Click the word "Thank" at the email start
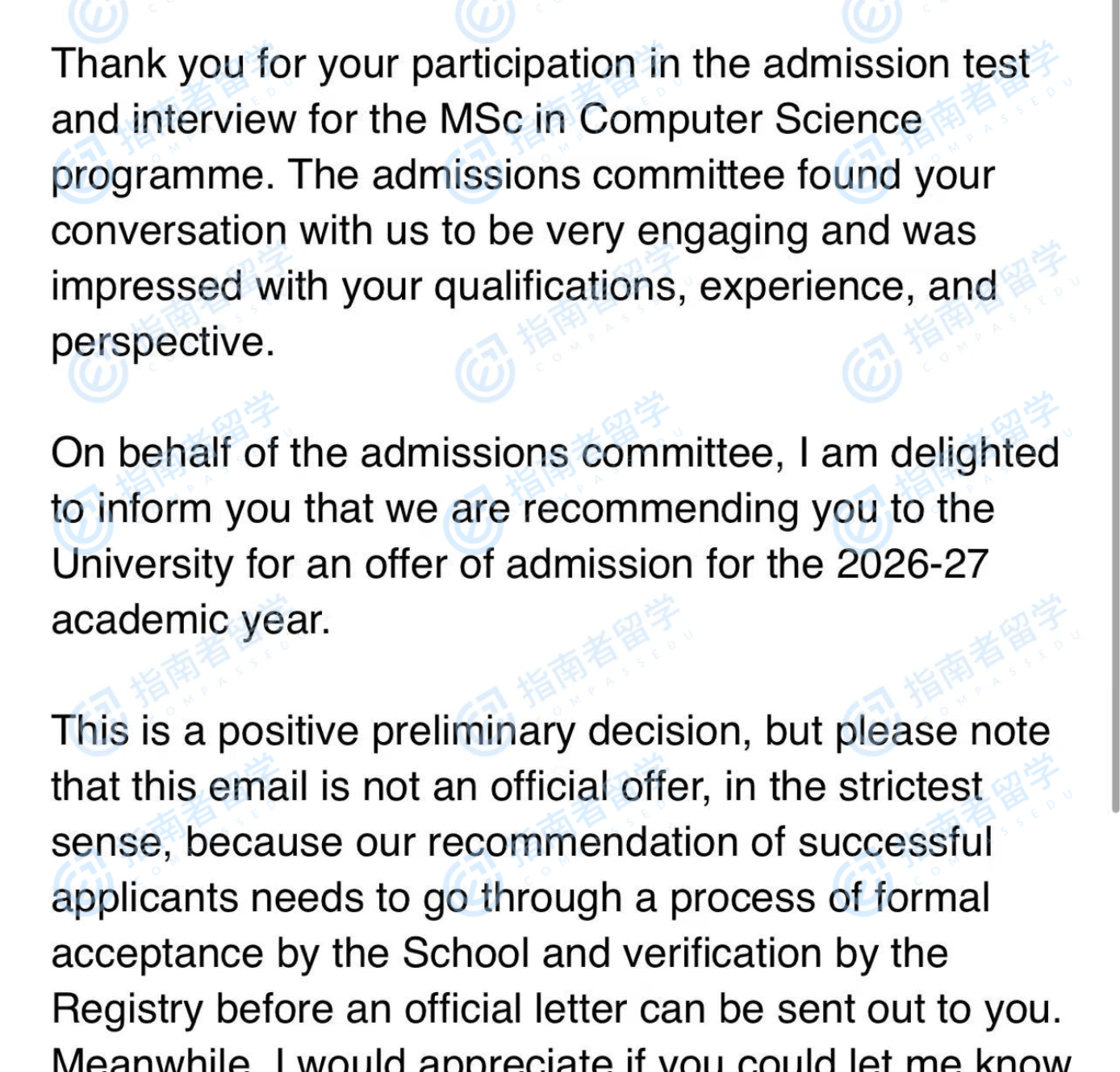This screenshot has width=1120, height=1072. tap(108, 64)
